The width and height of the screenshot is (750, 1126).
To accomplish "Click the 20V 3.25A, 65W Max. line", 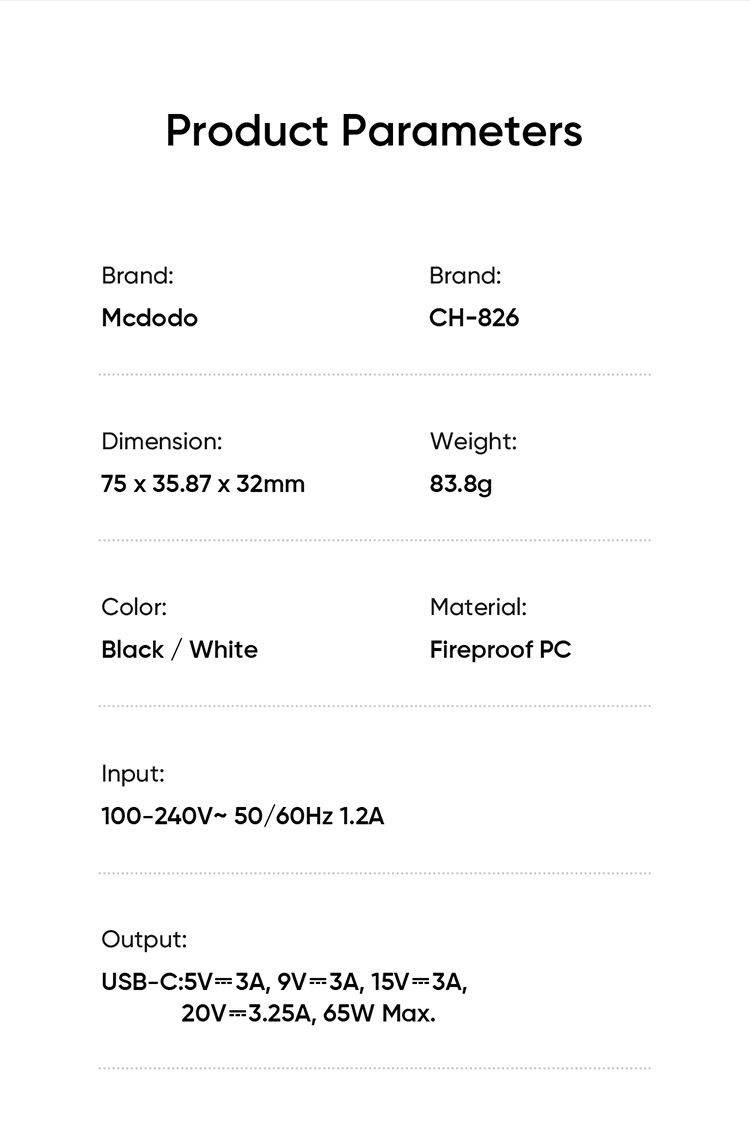I will click(309, 1014).
